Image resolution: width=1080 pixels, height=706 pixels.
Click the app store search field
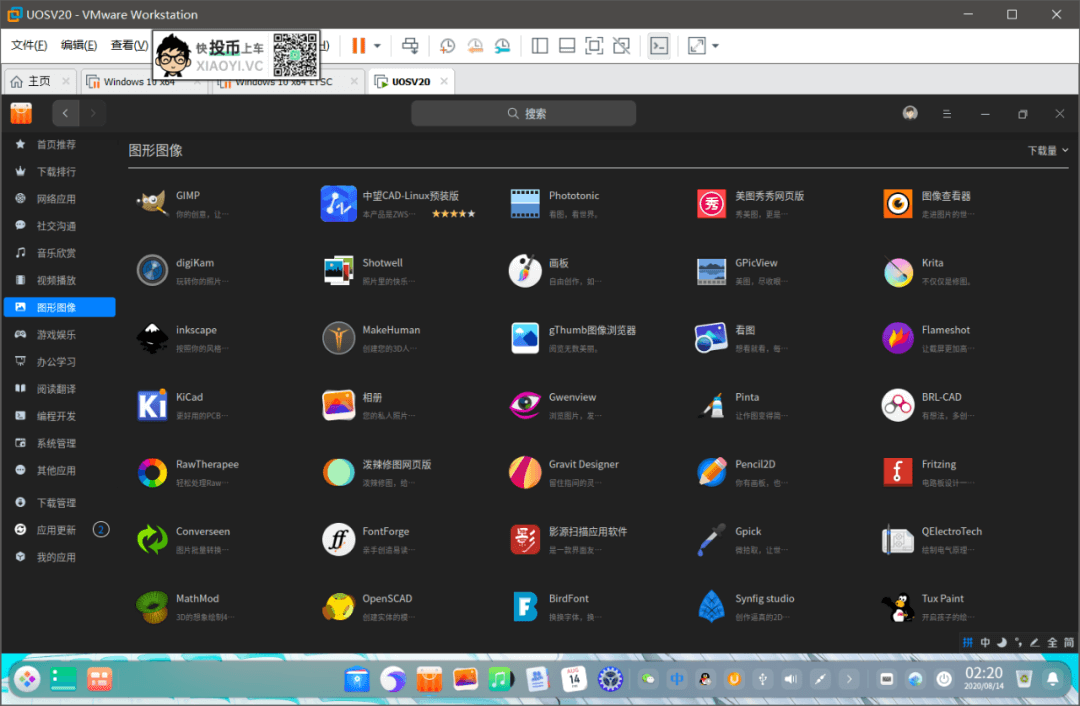[x=523, y=113]
